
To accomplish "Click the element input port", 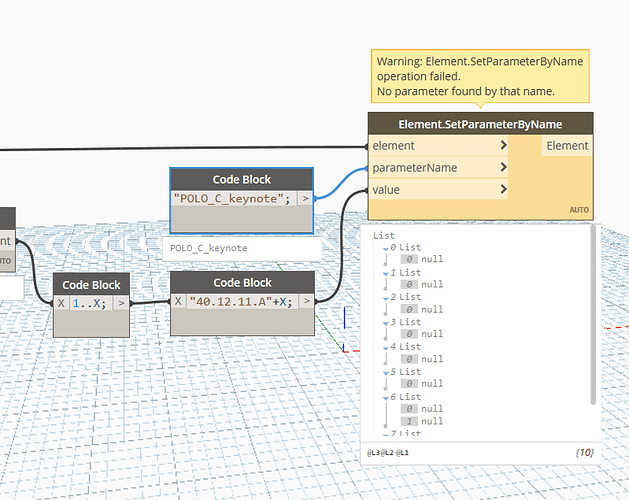I will (x=438, y=146).
